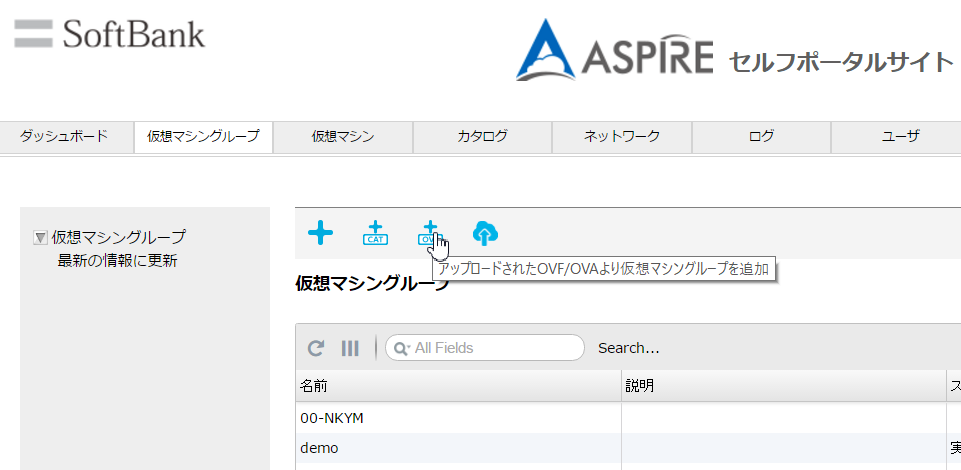Sort by the 説明 column header
The image size is (961, 470).
click(783, 386)
